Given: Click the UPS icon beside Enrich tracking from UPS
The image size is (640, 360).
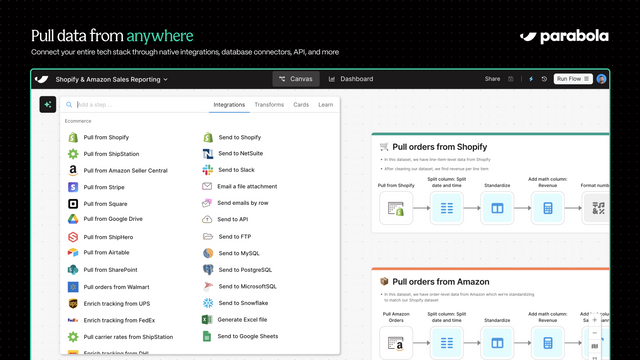Looking at the screenshot, I should (73, 304).
